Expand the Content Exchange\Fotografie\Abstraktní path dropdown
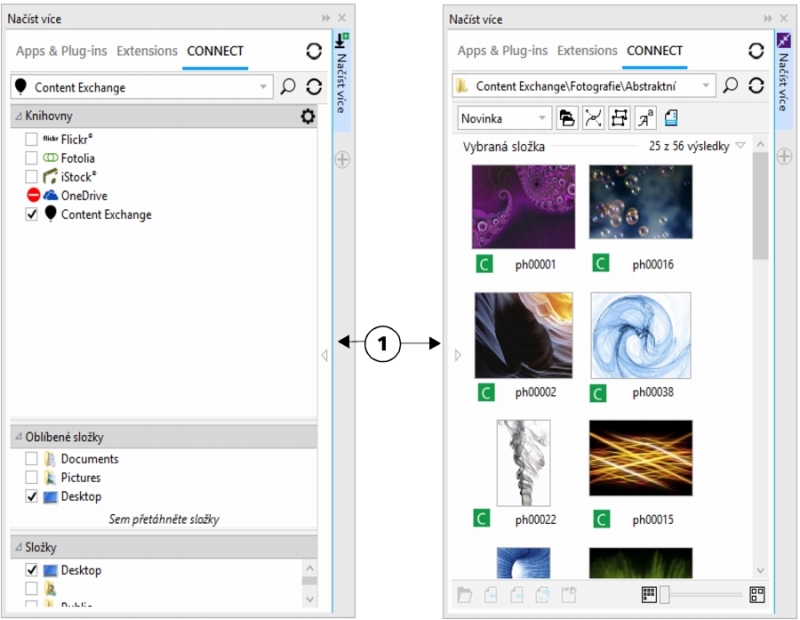Viewport: 800px width, 620px height. [706, 87]
